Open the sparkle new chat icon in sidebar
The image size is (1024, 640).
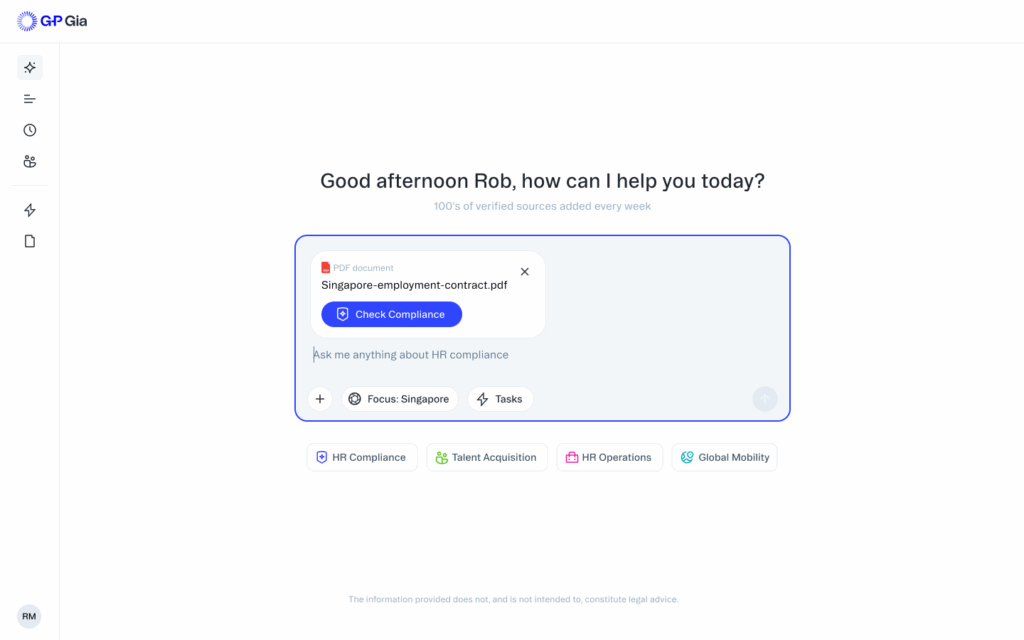[x=29, y=67]
